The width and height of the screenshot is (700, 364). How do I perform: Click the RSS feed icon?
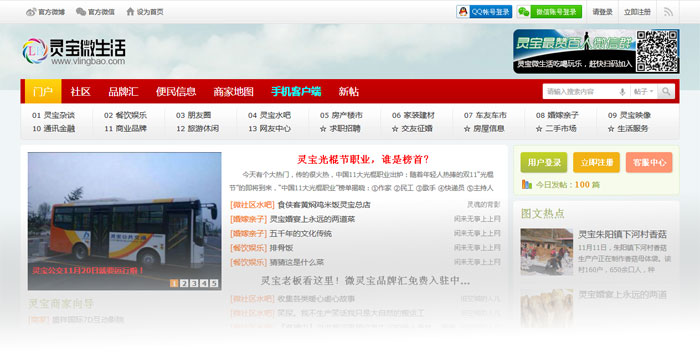pyautogui.click(x=668, y=12)
